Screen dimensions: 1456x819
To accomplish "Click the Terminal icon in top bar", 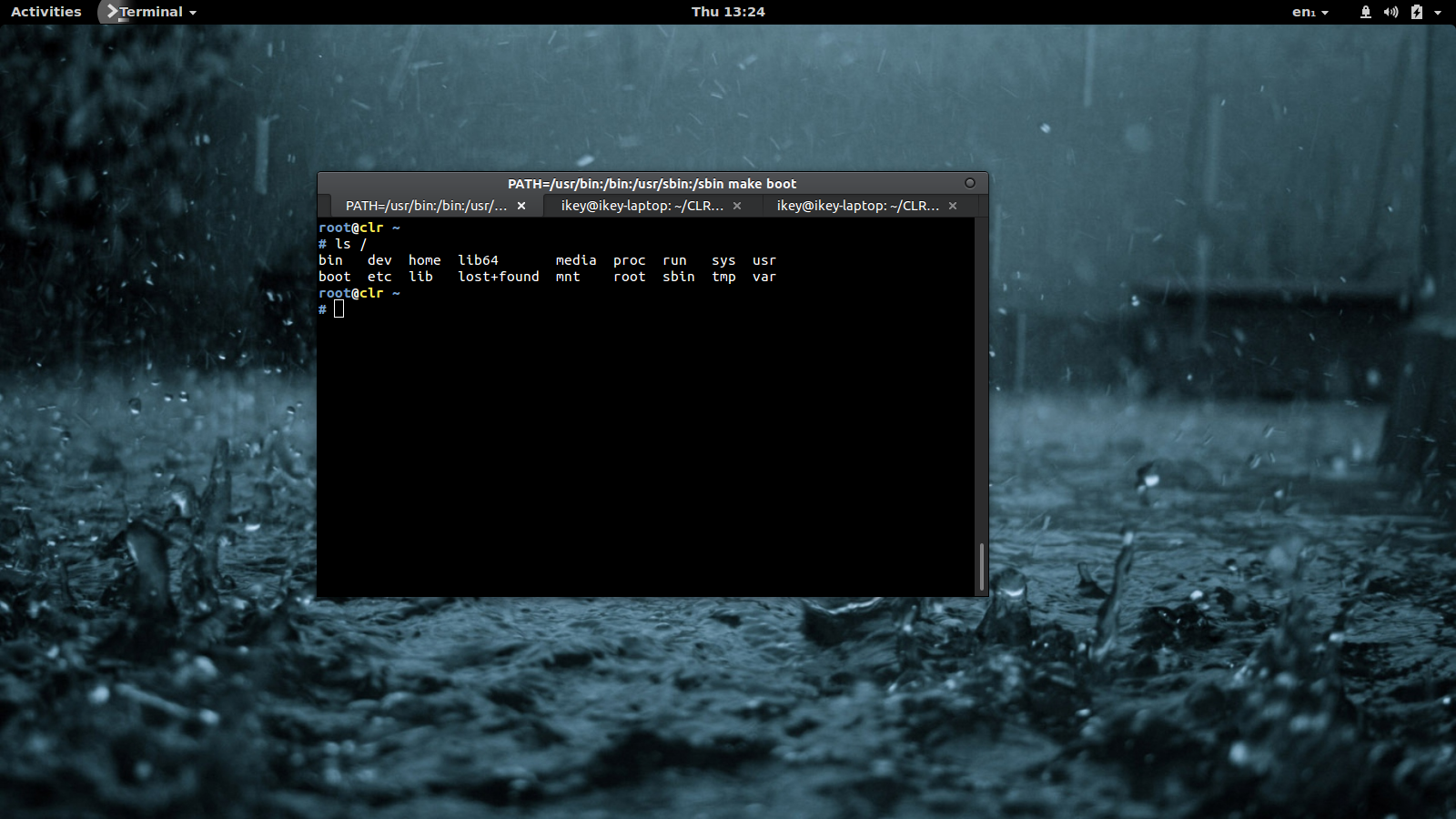I will point(112,12).
